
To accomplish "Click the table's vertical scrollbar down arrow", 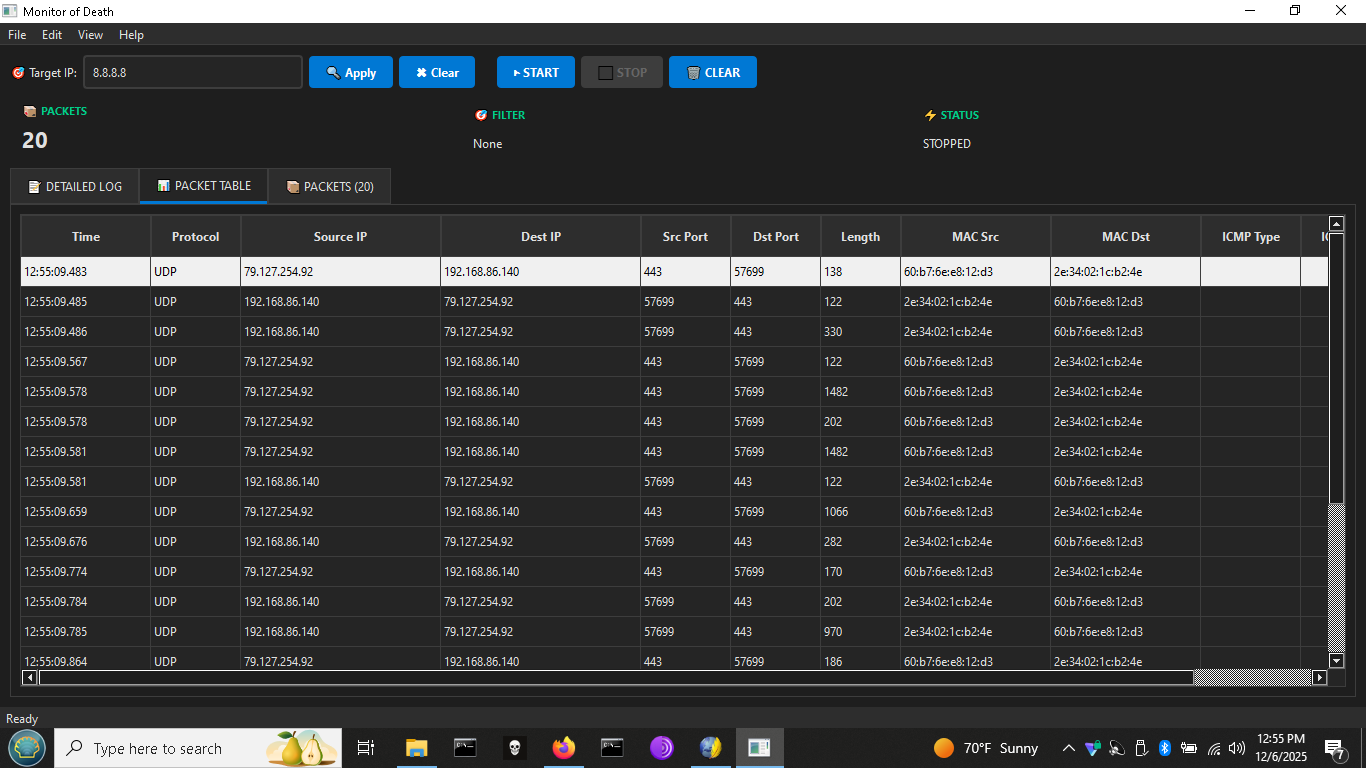I will pos(1336,660).
